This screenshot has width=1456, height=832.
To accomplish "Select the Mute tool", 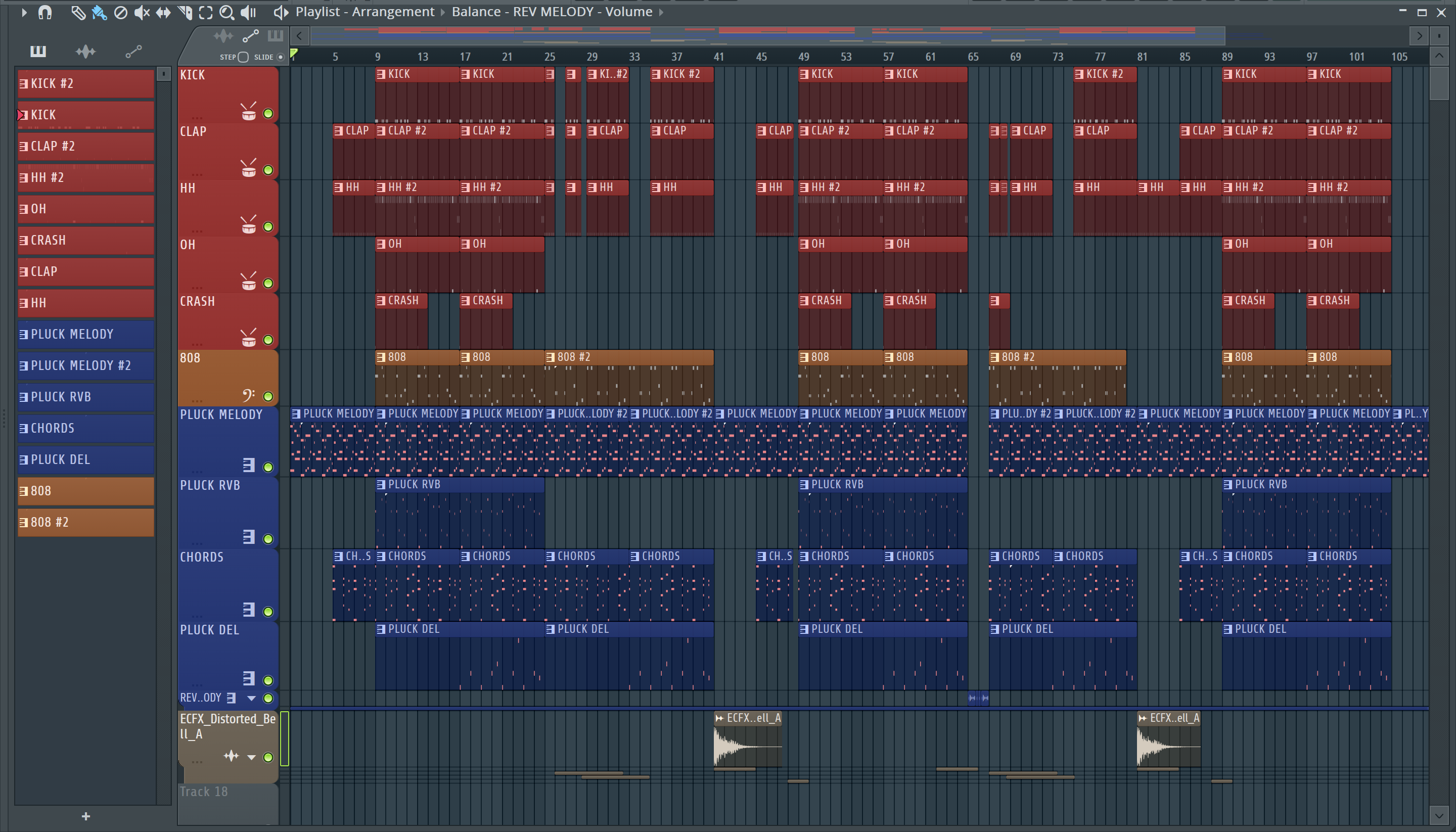I will pos(141,12).
